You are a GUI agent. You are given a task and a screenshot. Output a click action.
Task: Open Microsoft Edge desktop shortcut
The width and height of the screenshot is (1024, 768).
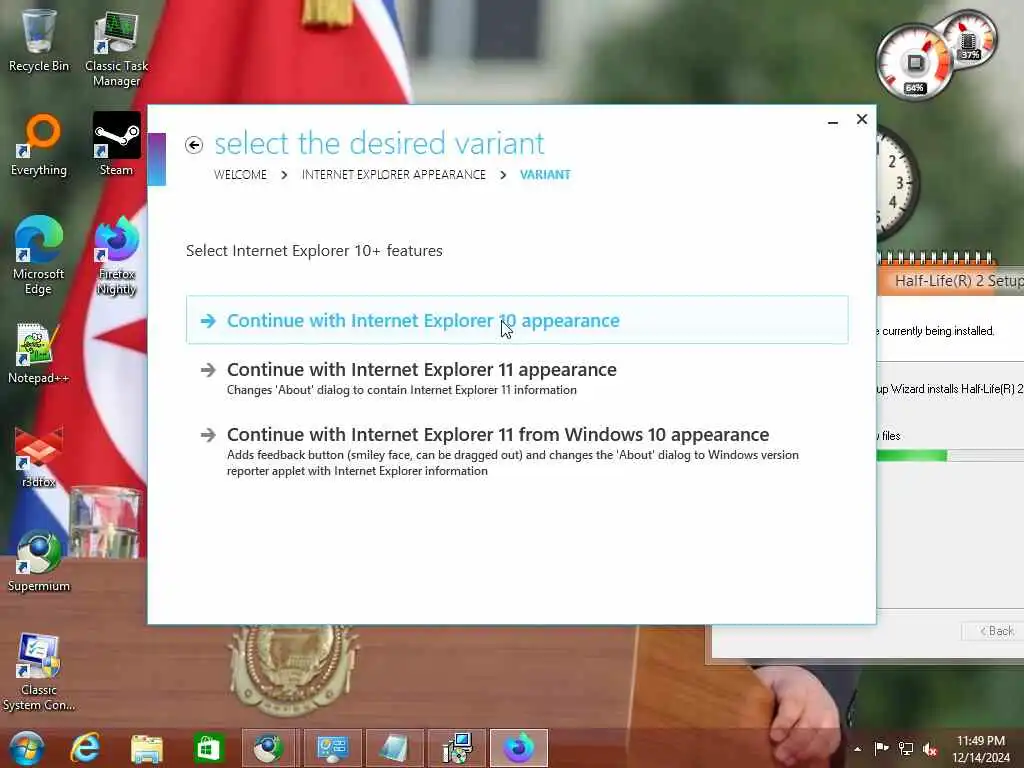click(x=39, y=255)
